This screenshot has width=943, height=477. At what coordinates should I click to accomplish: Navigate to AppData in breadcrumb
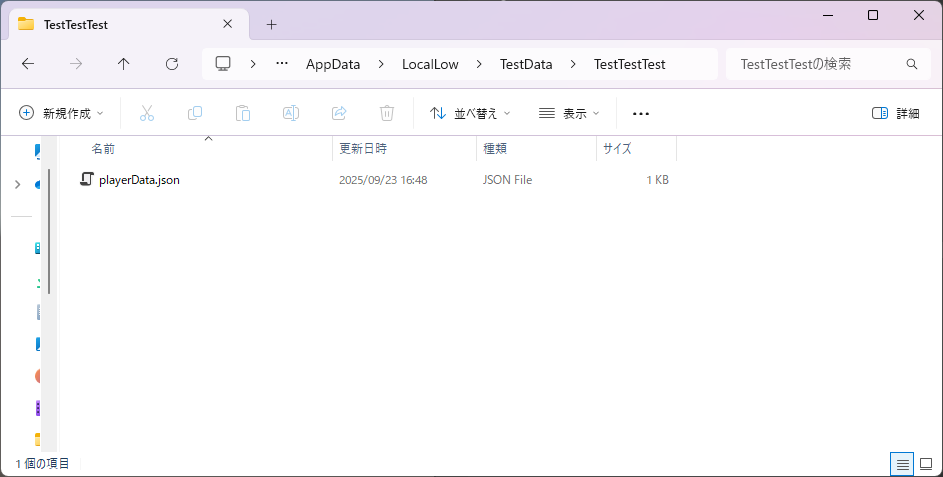[333, 64]
